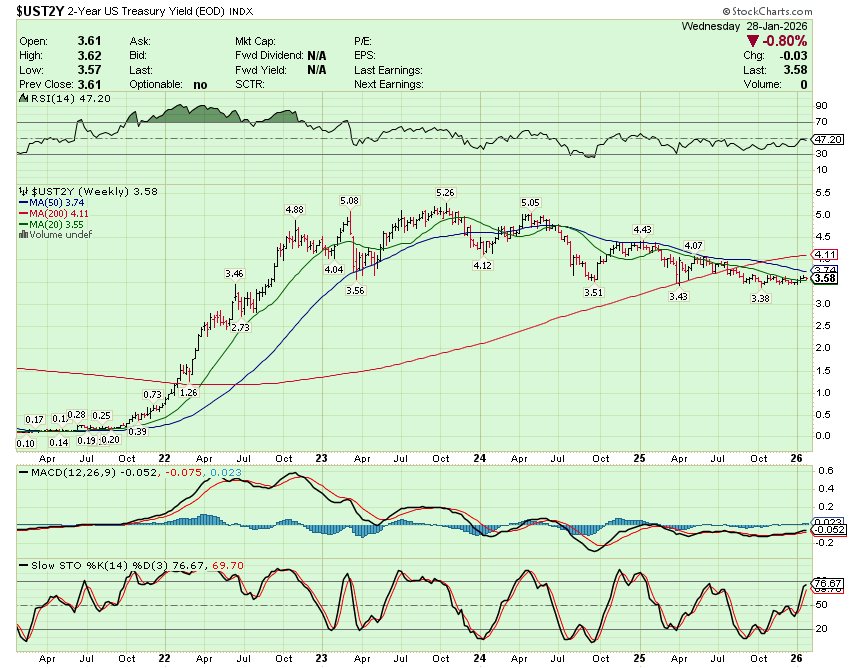Click the 4.88 high label near Oct 2022

point(294,210)
